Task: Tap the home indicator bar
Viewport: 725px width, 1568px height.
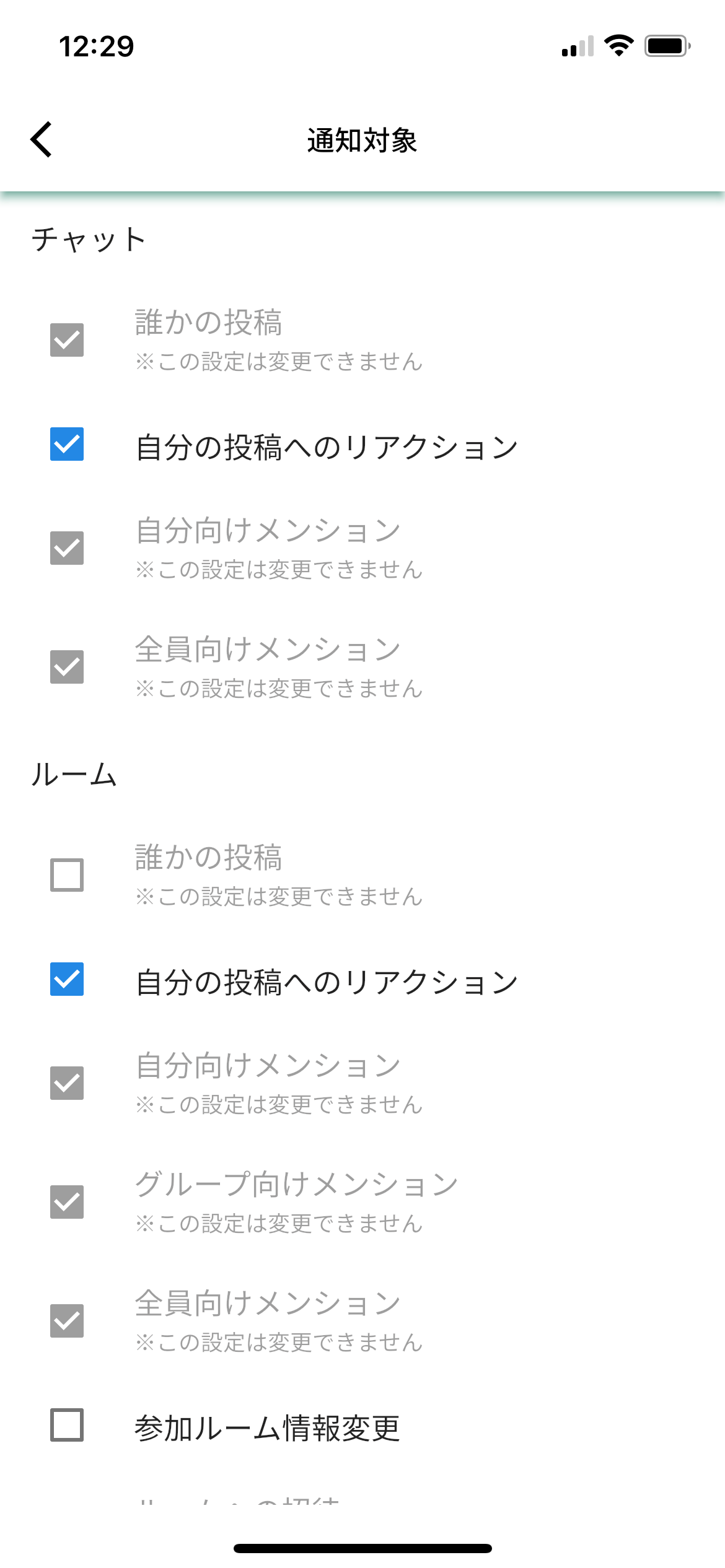Action: pyautogui.click(x=362, y=1548)
